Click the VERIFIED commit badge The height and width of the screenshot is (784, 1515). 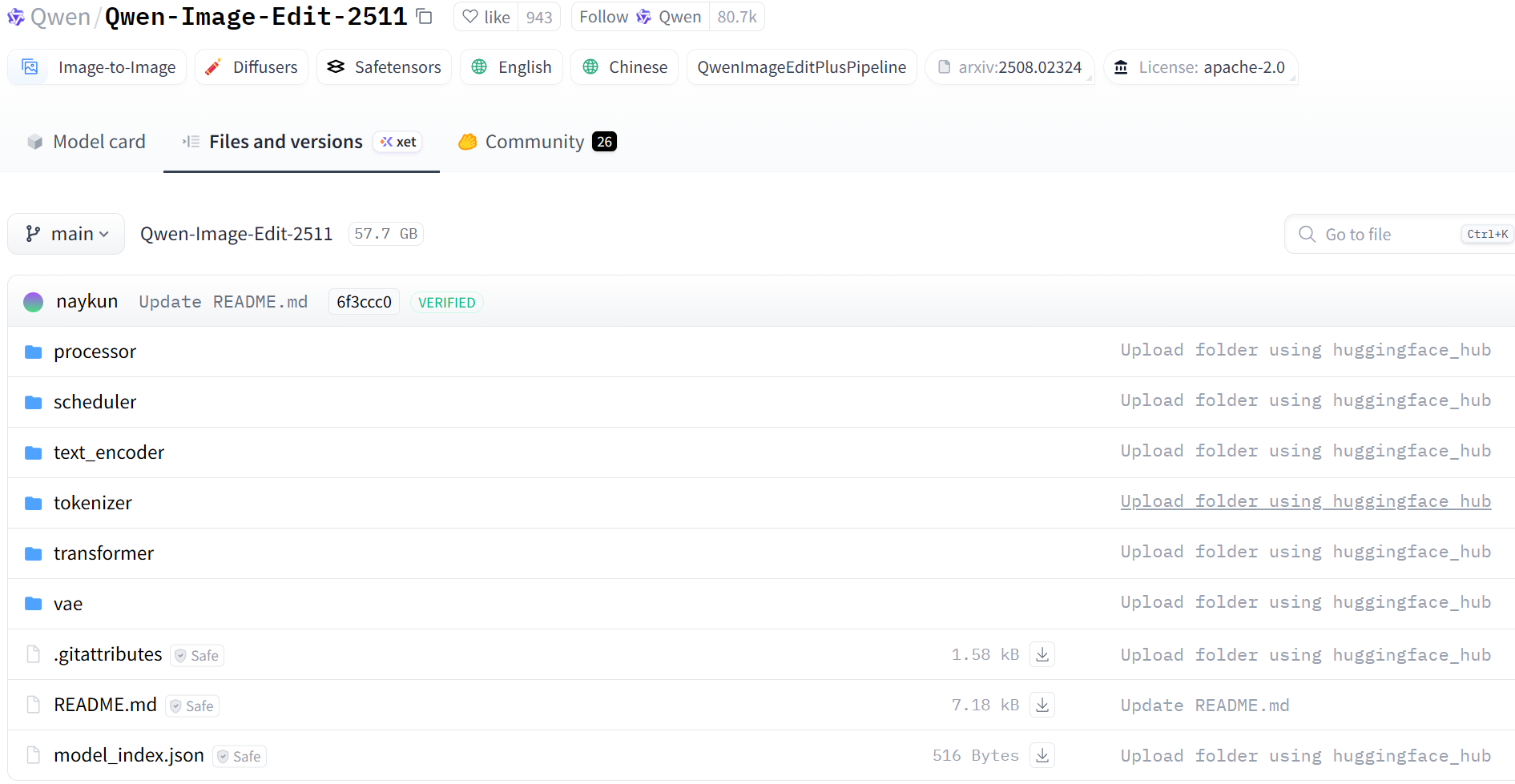[x=446, y=302]
